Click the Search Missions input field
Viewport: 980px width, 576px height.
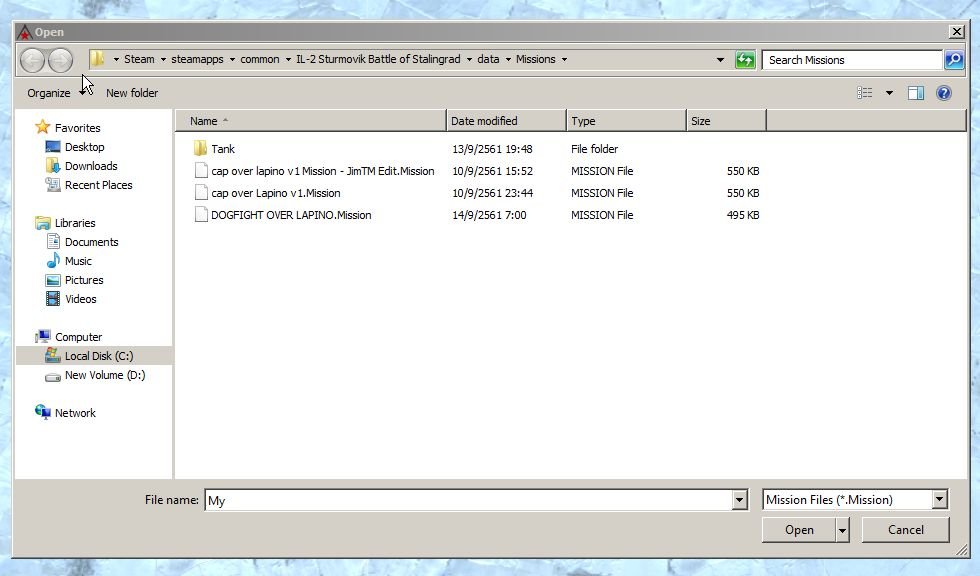click(852, 60)
